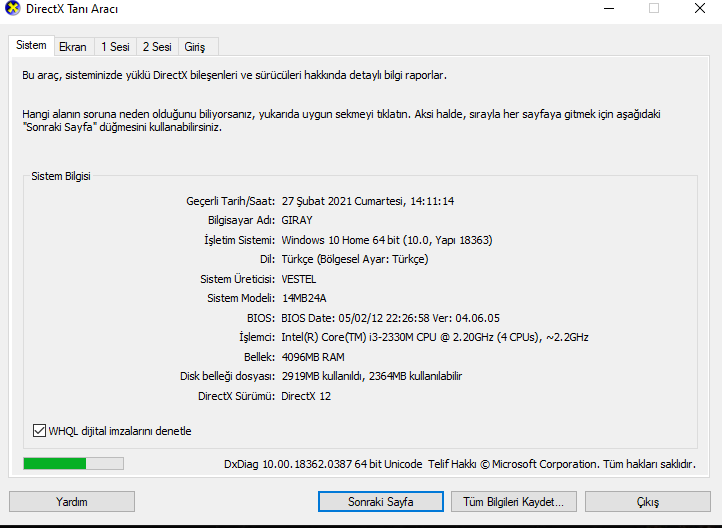This screenshot has height=528, width=722.
Task: Minimize the DirectX Tanı Aracı window
Action: pyautogui.click(x=609, y=9)
